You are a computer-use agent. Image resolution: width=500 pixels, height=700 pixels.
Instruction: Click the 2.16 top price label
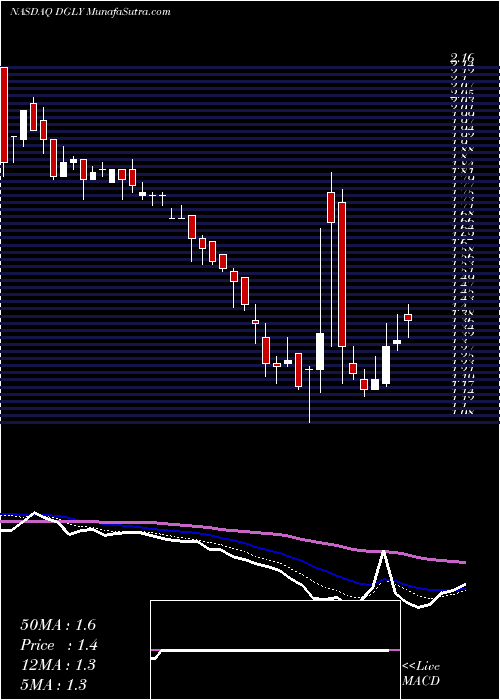coord(462,57)
